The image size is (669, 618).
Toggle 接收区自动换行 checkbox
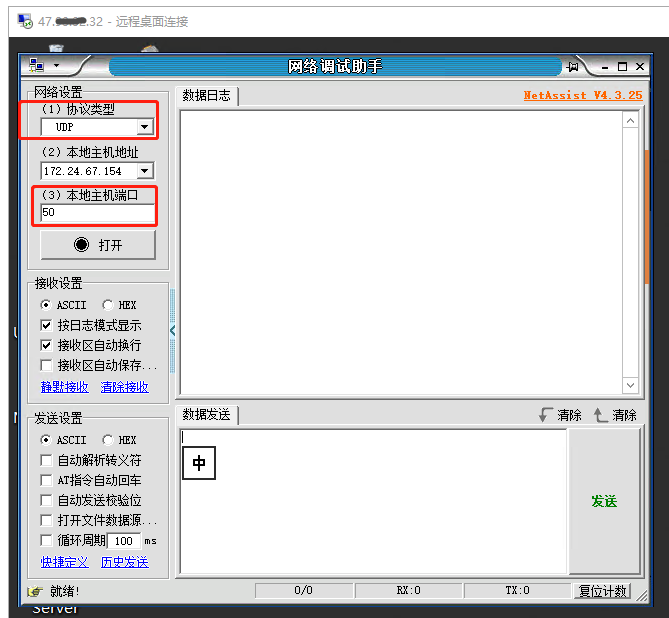tap(46, 345)
